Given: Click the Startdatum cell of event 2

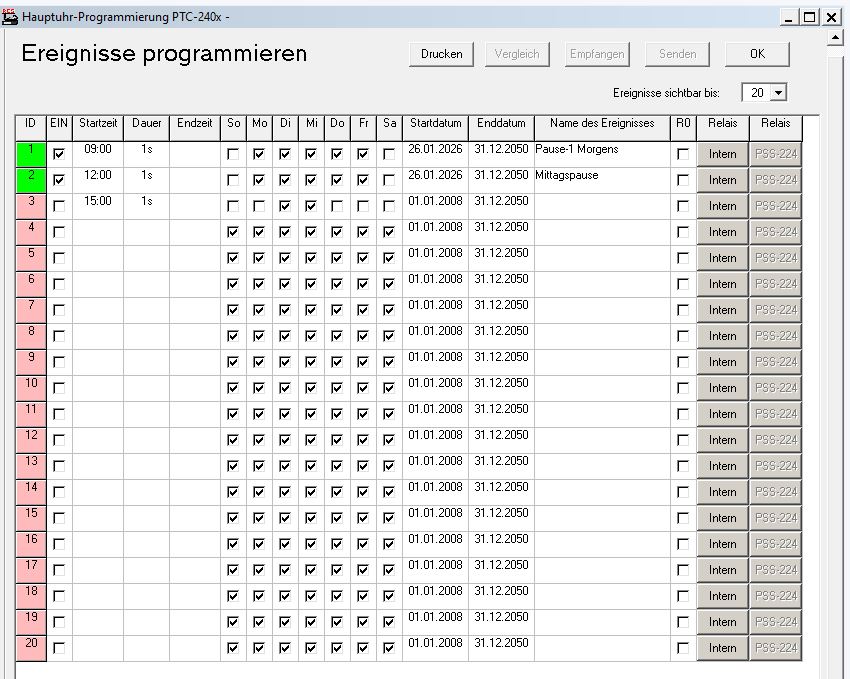Looking at the screenshot, I should (x=435, y=176).
